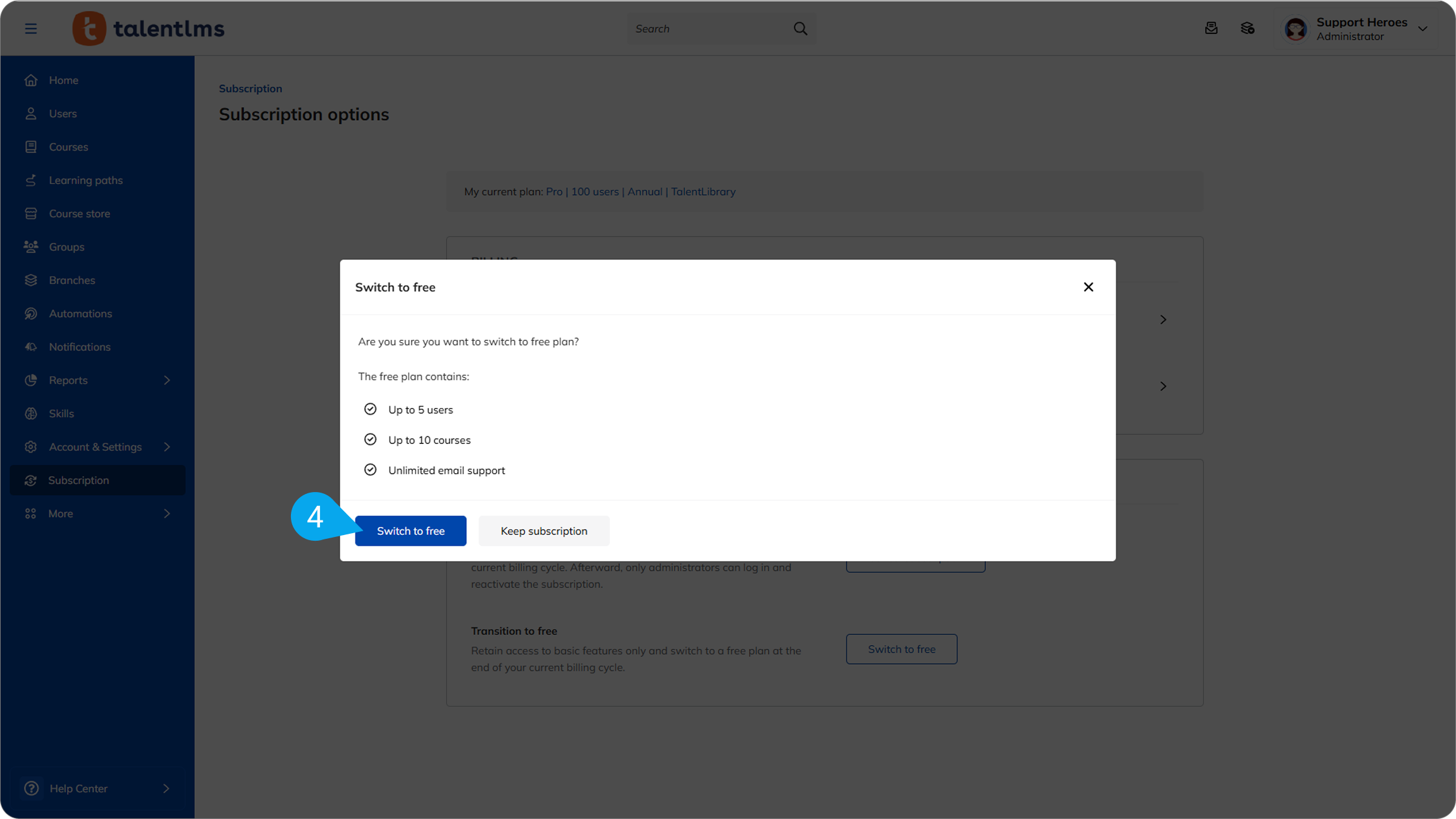Select Learning paths in sidebar

(x=85, y=180)
